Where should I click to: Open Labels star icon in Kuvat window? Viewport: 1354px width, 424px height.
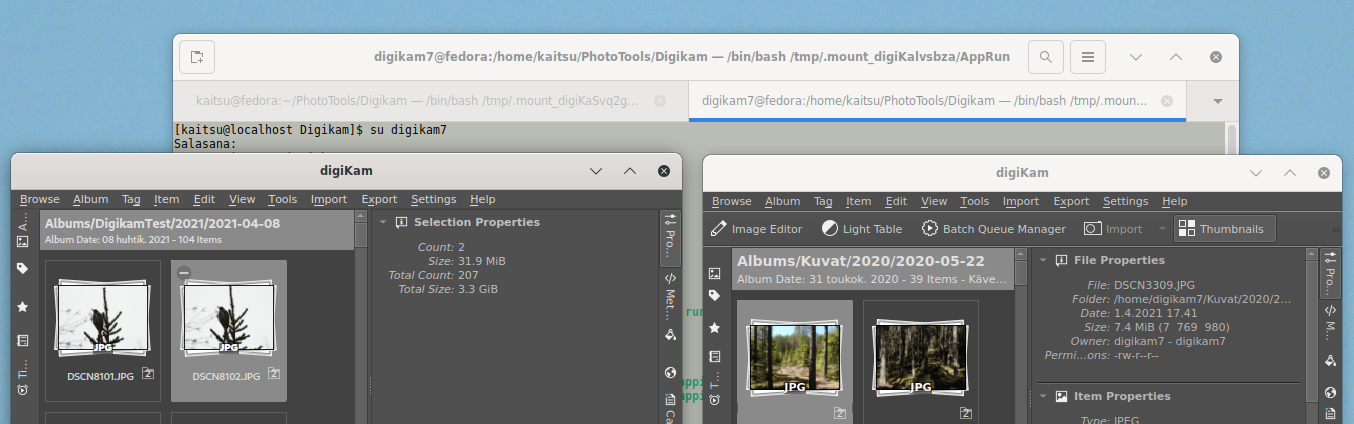(714, 328)
